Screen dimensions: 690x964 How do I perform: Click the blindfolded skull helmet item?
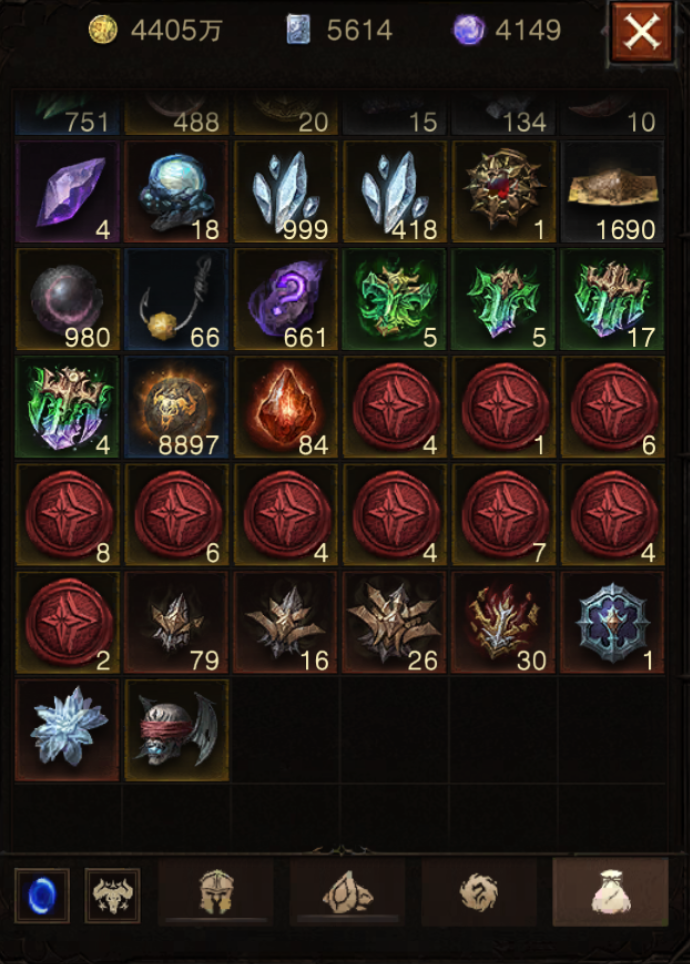176,730
